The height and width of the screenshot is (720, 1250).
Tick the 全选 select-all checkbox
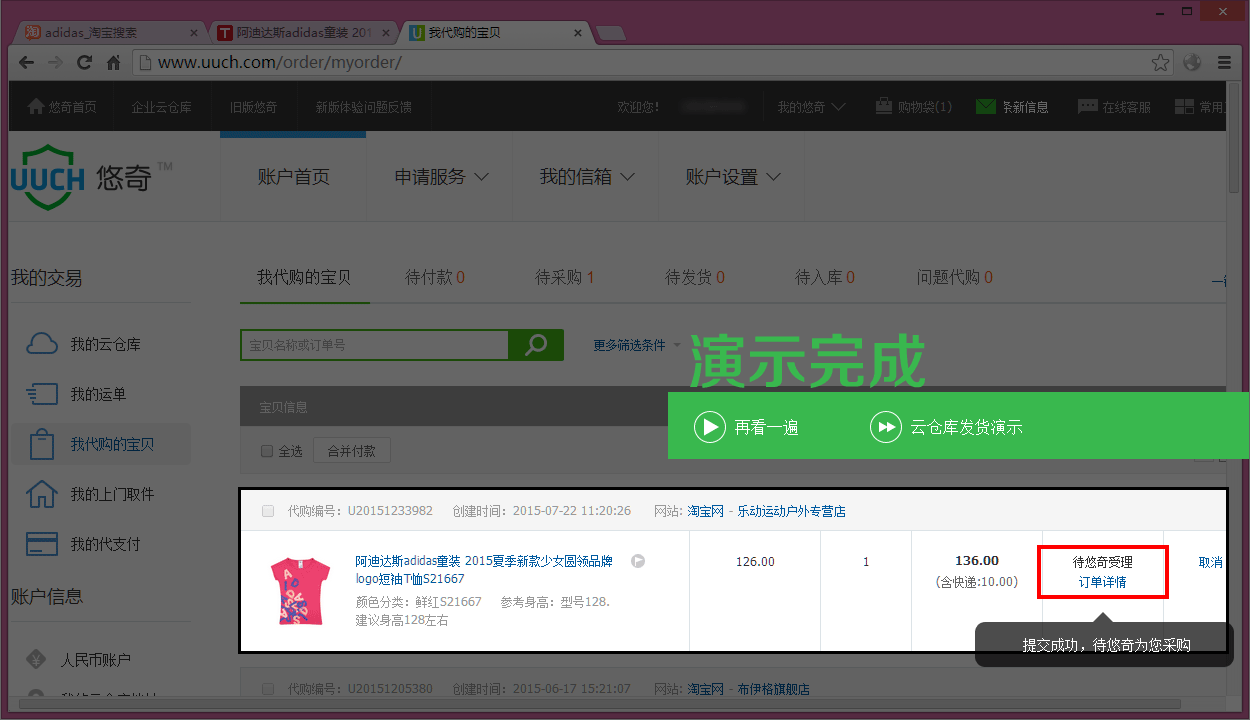pos(267,451)
